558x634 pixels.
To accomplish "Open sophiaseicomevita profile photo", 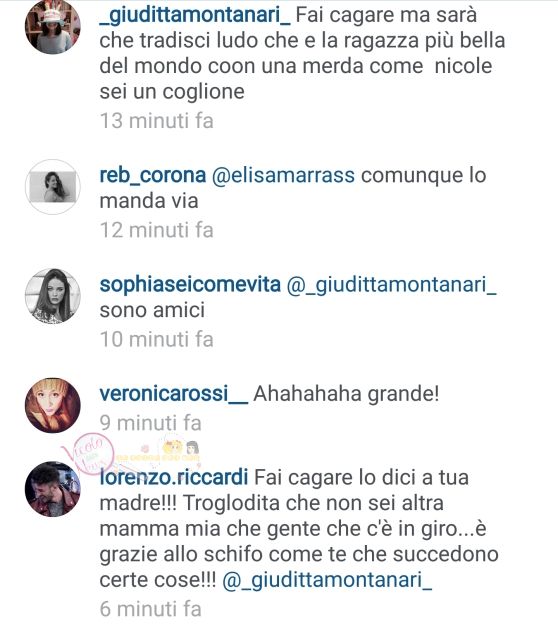I will 53,296.
